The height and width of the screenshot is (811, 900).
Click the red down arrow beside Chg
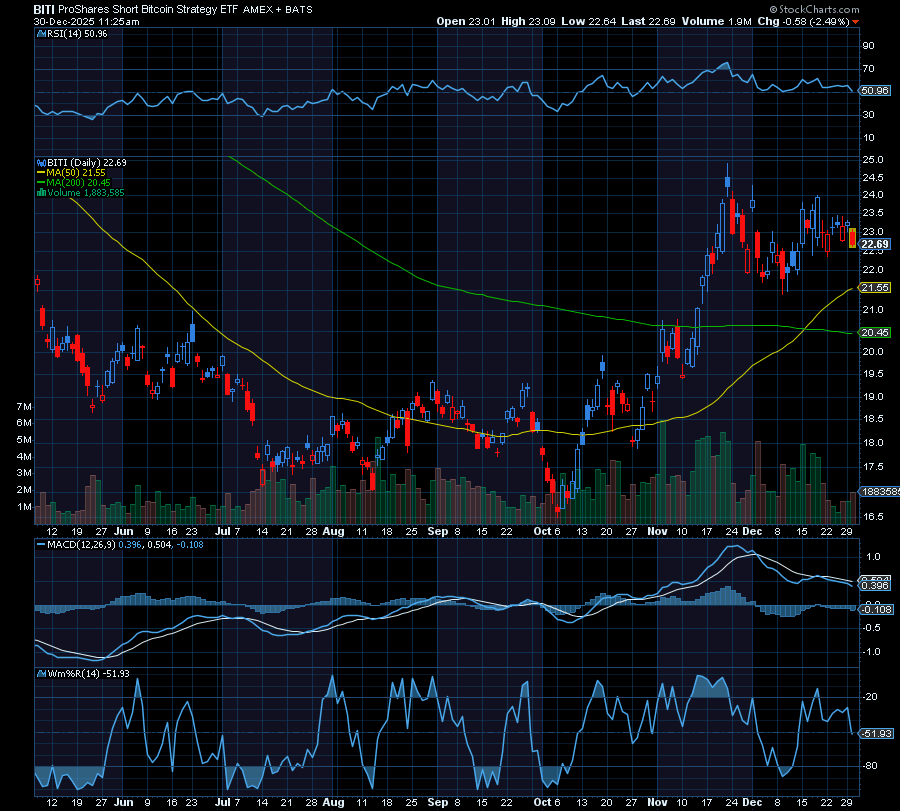[x=855, y=20]
